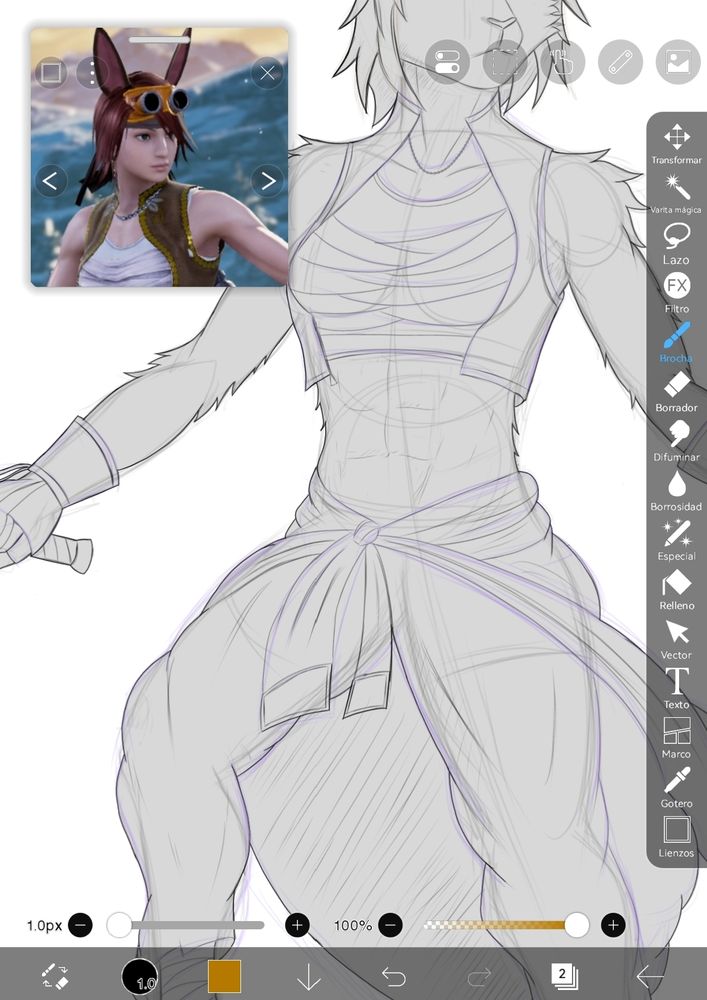Tap the down arrow to hide toolbar

click(x=309, y=976)
